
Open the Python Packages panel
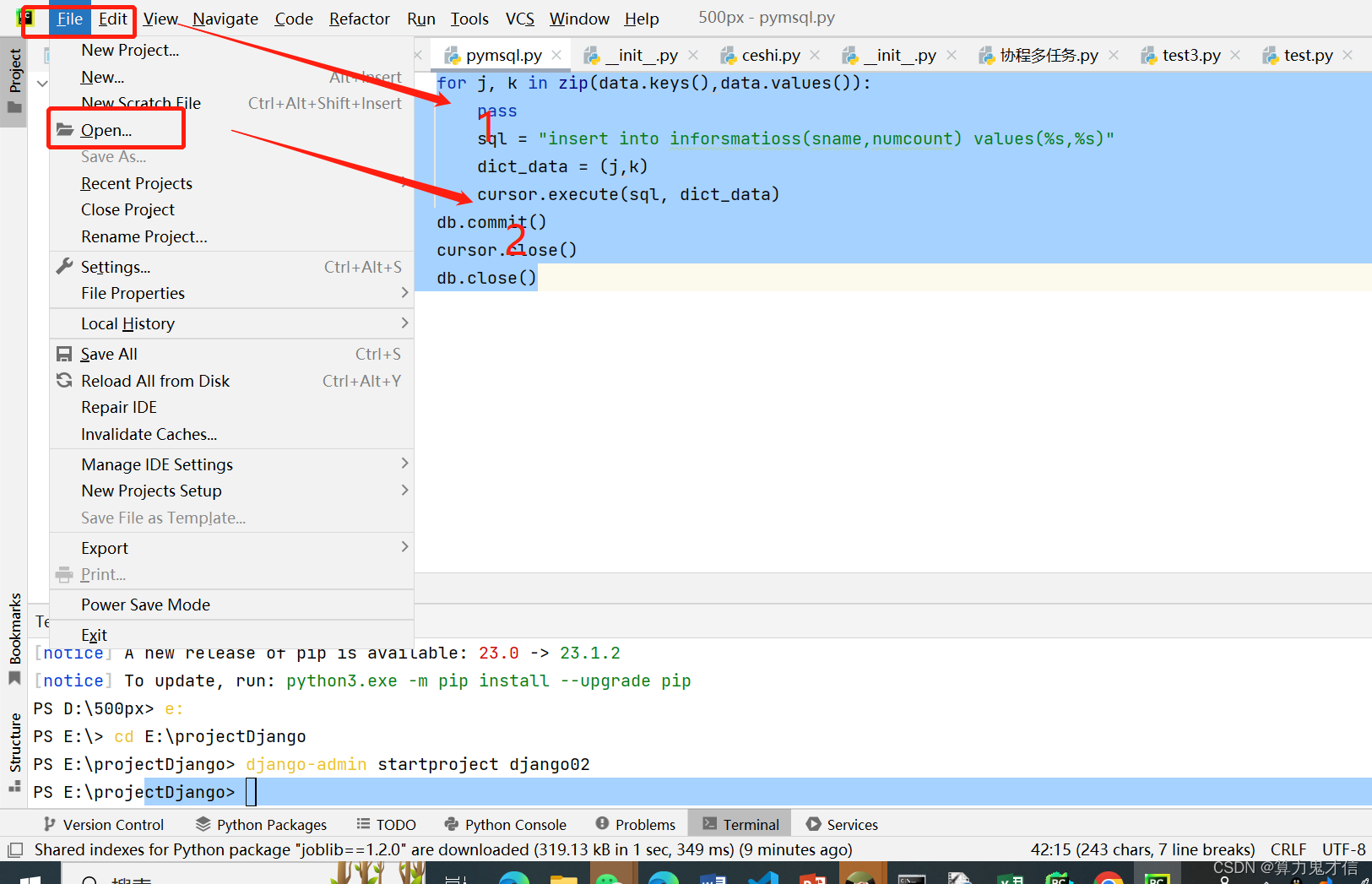pyautogui.click(x=271, y=824)
